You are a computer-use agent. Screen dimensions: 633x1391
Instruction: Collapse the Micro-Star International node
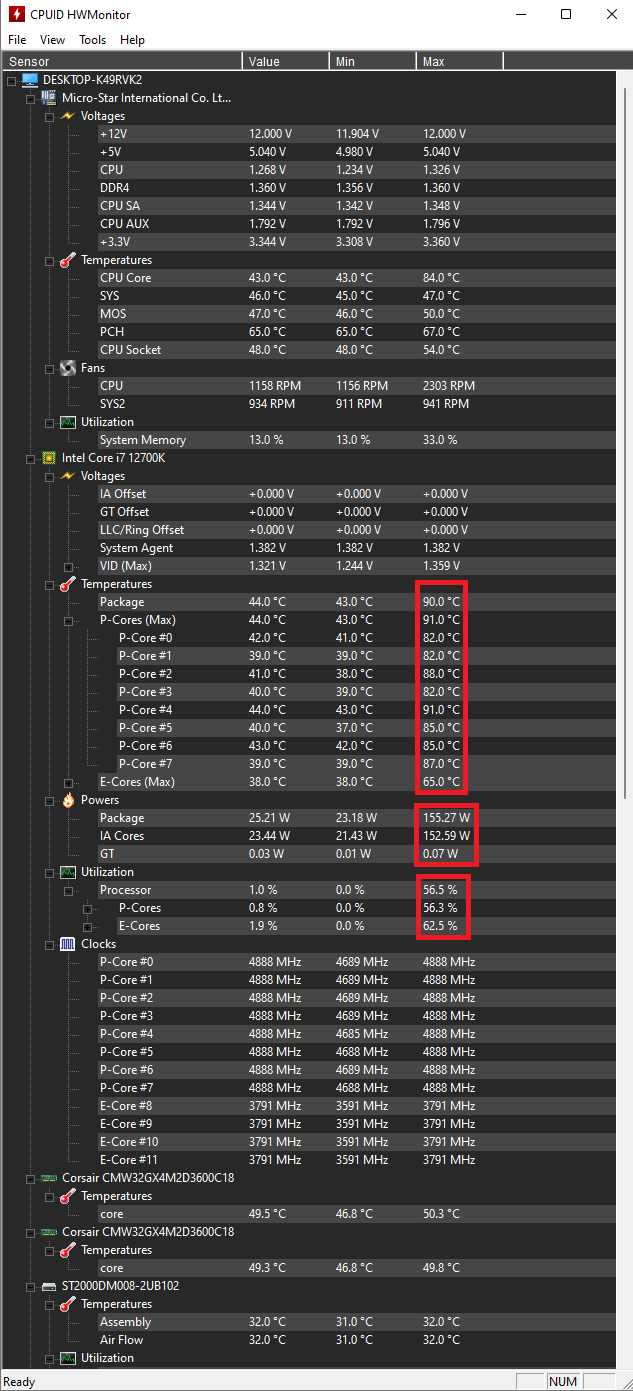30,98
